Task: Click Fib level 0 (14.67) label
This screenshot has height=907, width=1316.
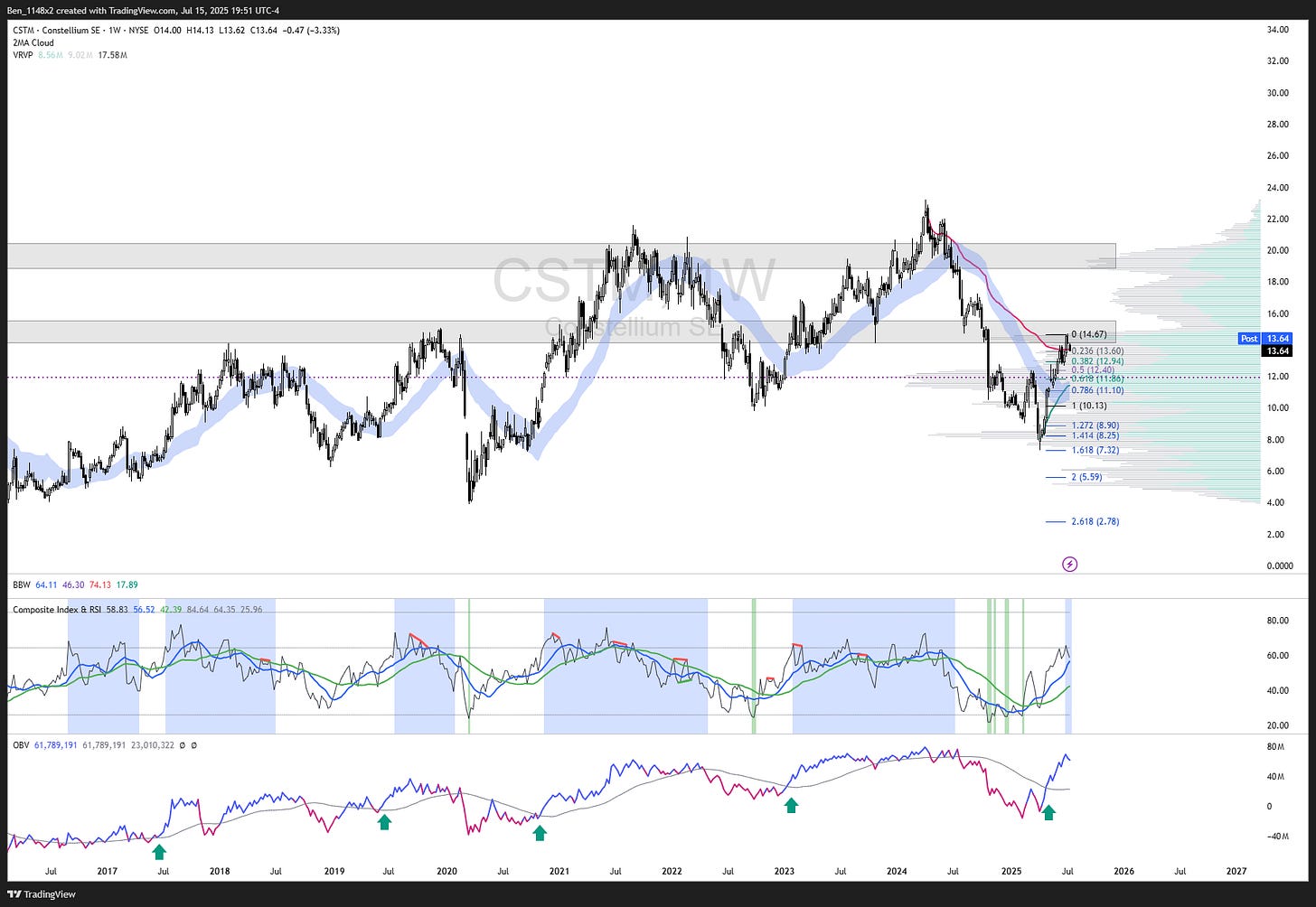Action: click(x=1088, y=334)
